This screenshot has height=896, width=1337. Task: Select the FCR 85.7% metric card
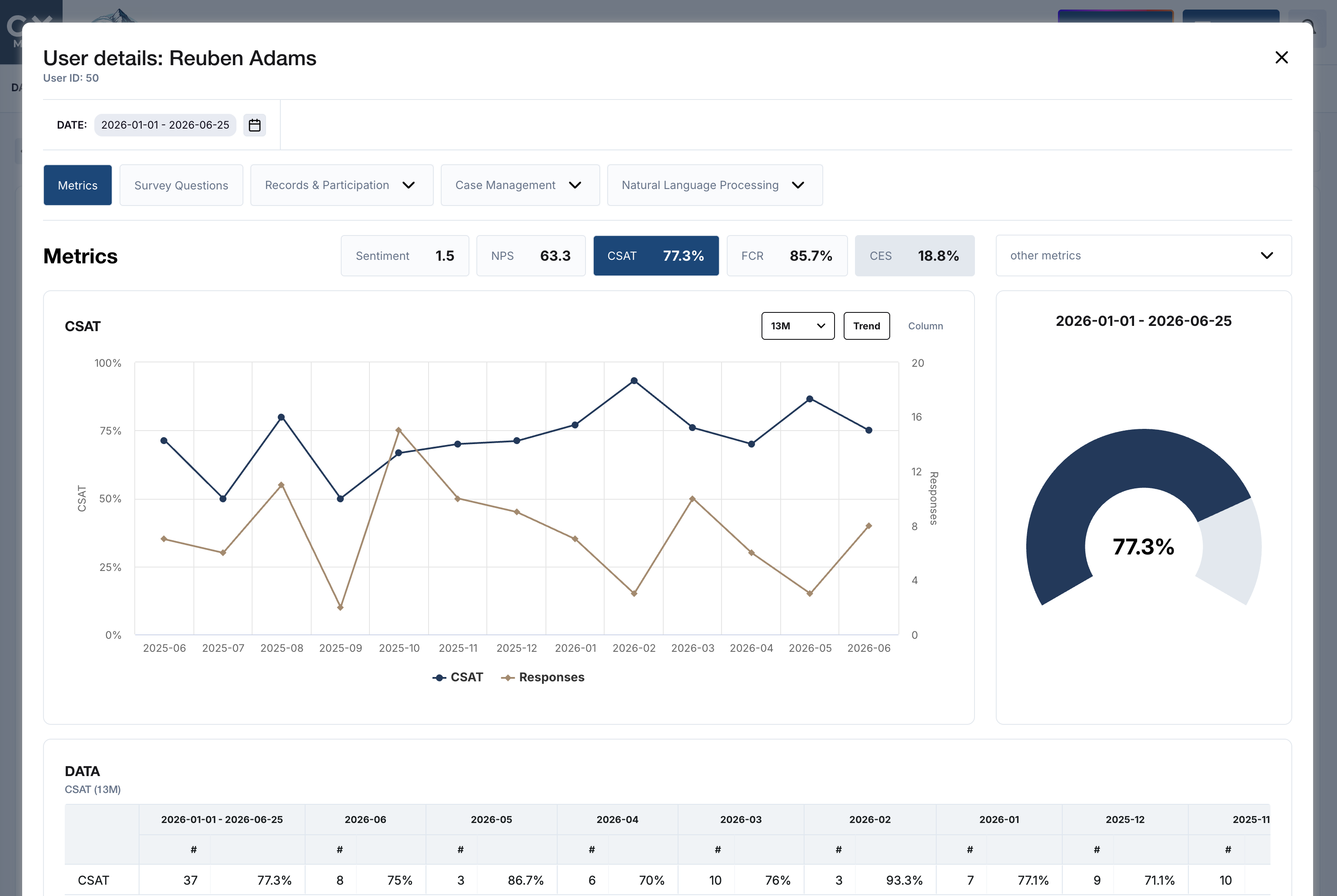pyautogui.click(x=787, y=256)
